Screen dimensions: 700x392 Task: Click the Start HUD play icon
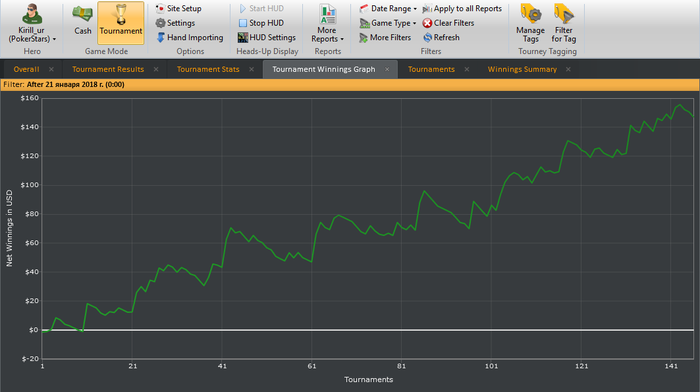point(243,8)
